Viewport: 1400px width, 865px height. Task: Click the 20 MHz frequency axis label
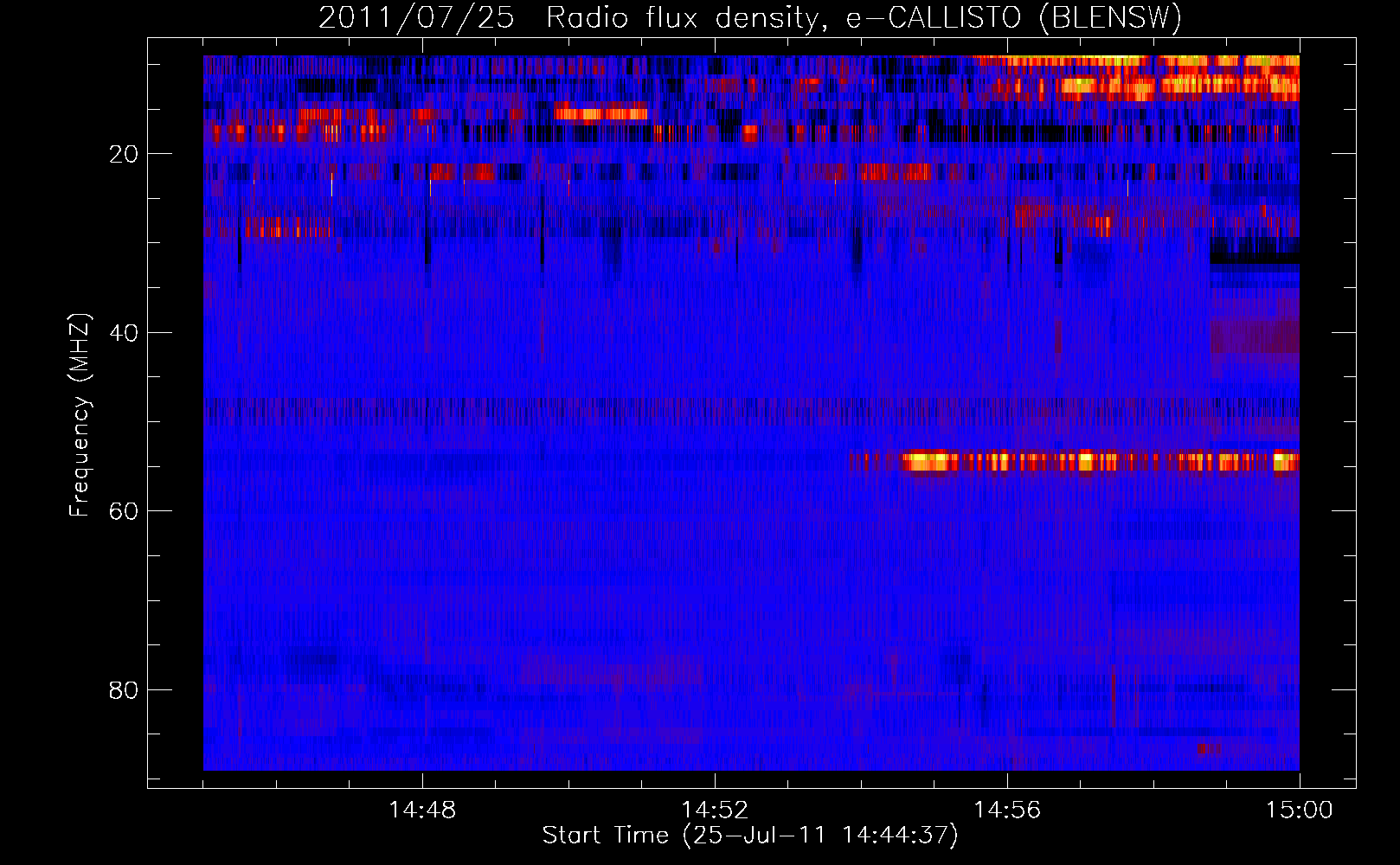coord(124,154)
